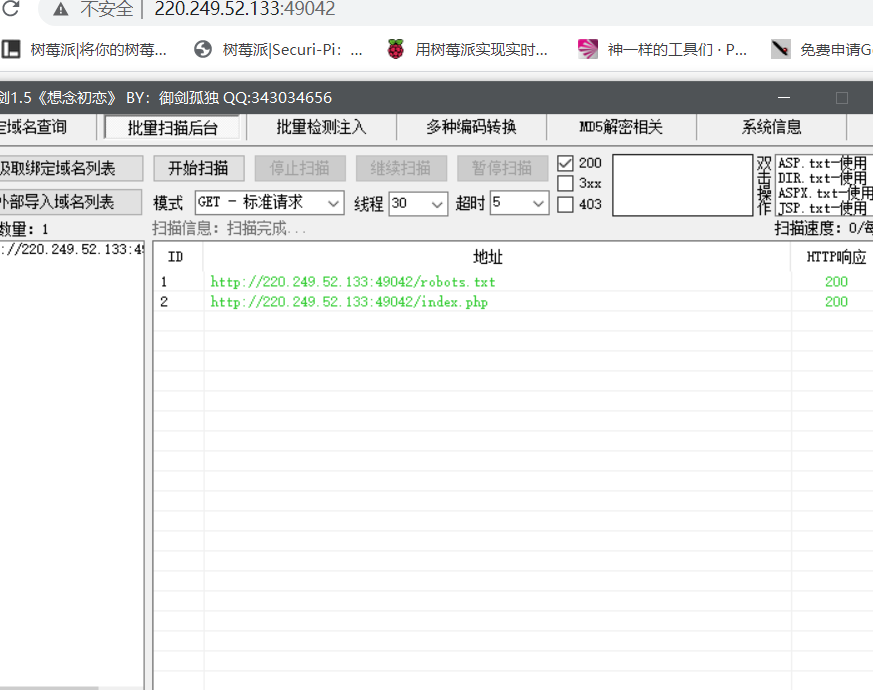
Task: Open the 免费申请 bookmark icon
Action: click(781, 49)
